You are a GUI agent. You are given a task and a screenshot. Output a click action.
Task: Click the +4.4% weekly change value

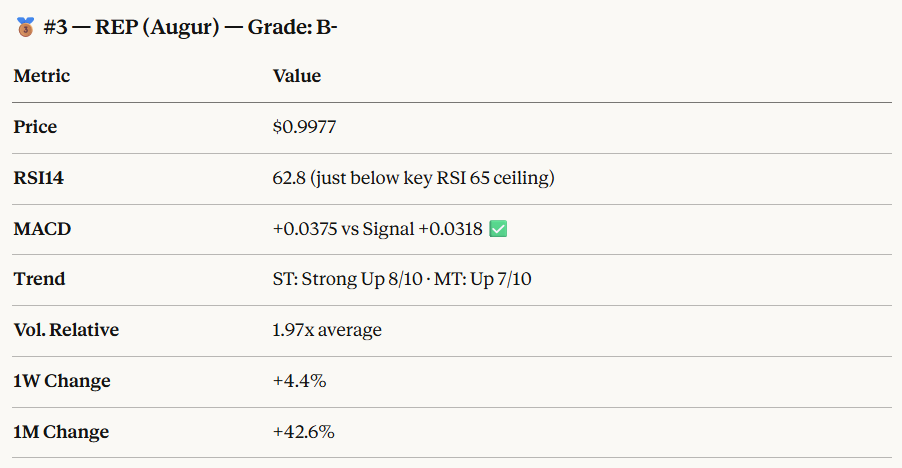click(300, 381)
